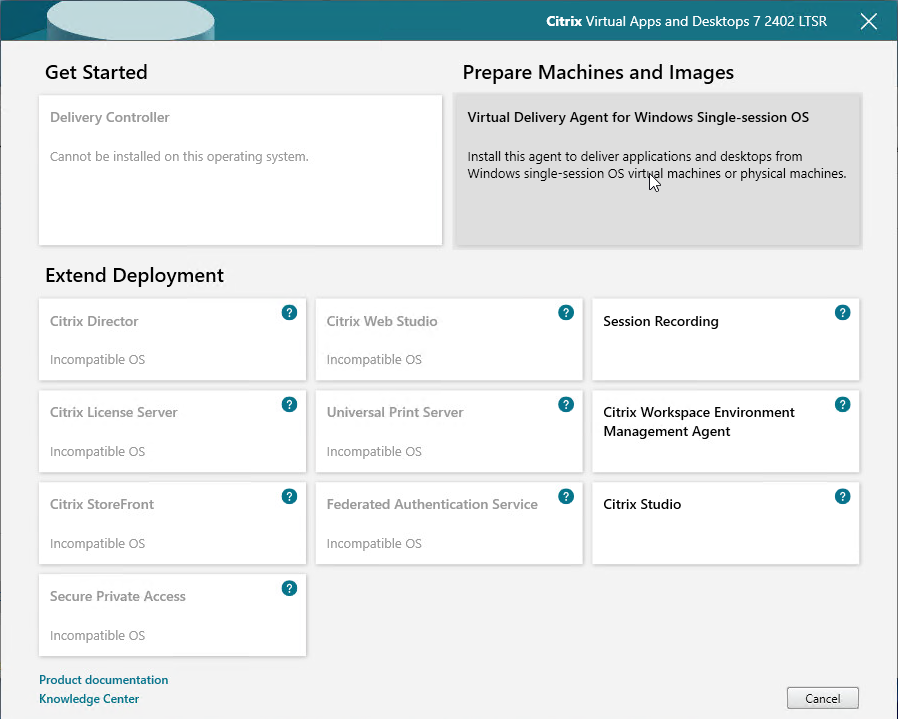Open help icon for Citrix Director
Screen dimensions: 898x719
(289, 313)
